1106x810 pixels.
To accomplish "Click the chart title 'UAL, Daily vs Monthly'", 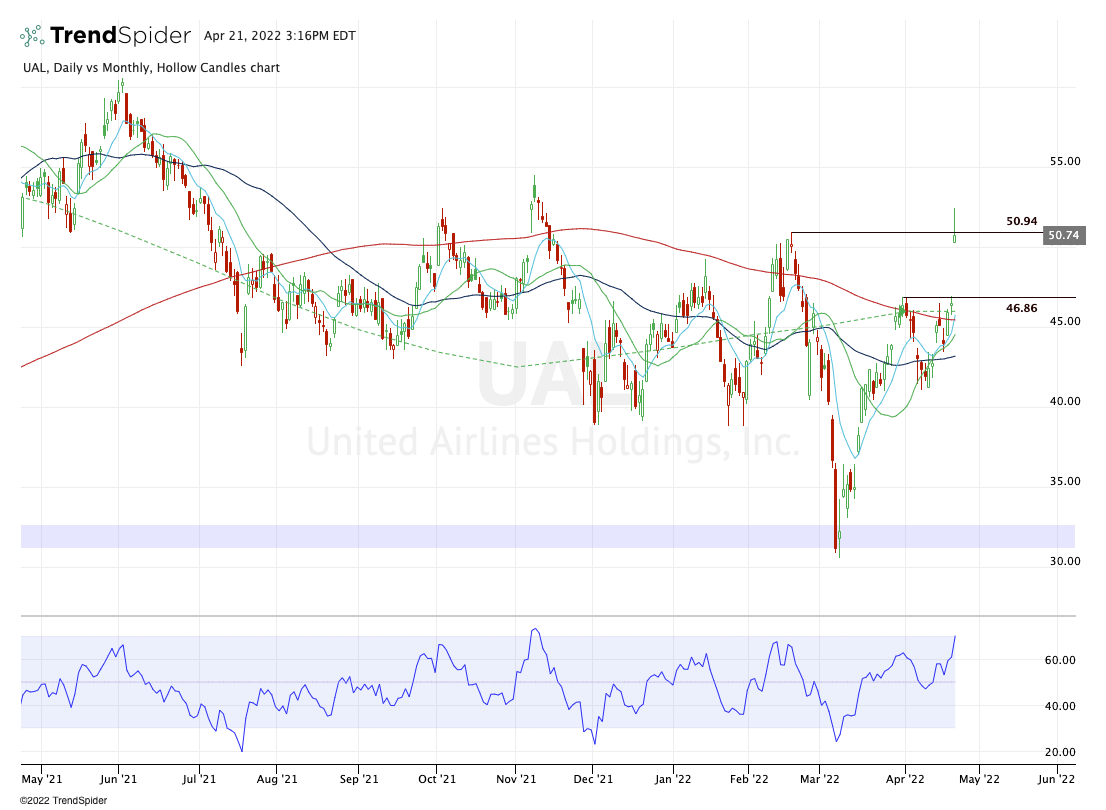I will (x=150, y=68).
